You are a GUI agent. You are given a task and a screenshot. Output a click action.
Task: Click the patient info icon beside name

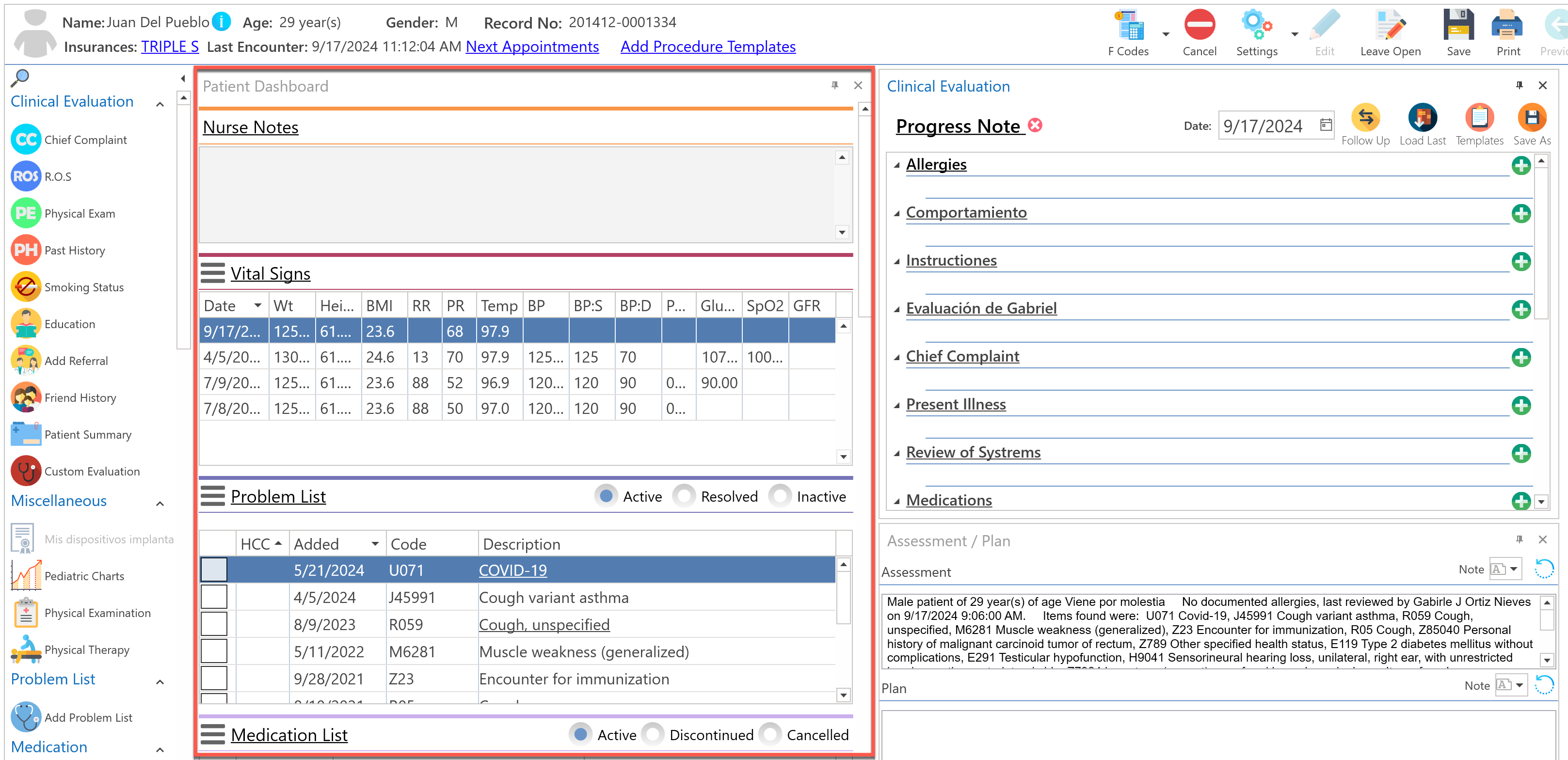click(222, 22)
